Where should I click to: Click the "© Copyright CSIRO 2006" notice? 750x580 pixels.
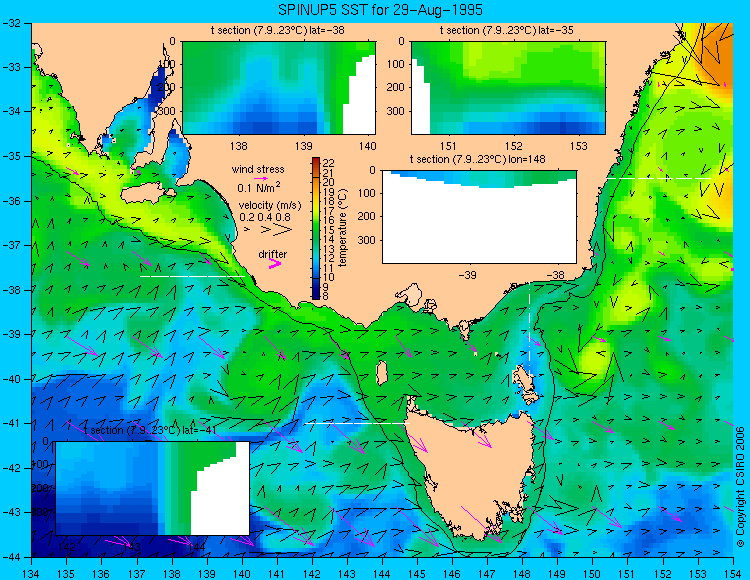740,487
